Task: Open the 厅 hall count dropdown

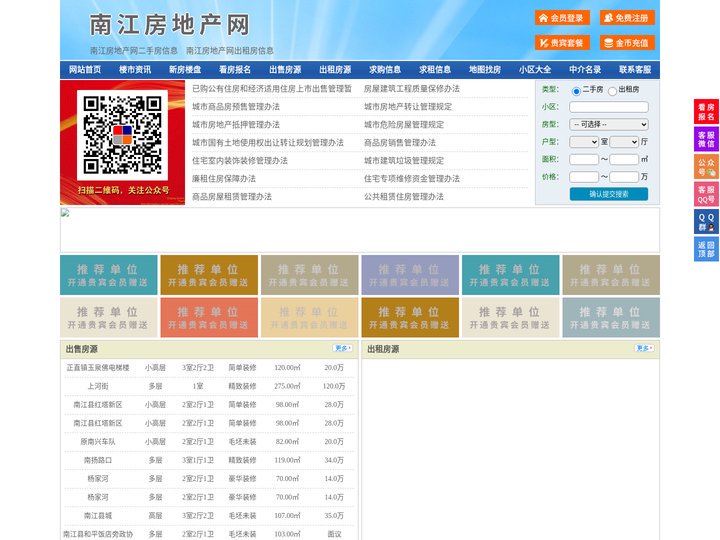Action: click(624, 142)
